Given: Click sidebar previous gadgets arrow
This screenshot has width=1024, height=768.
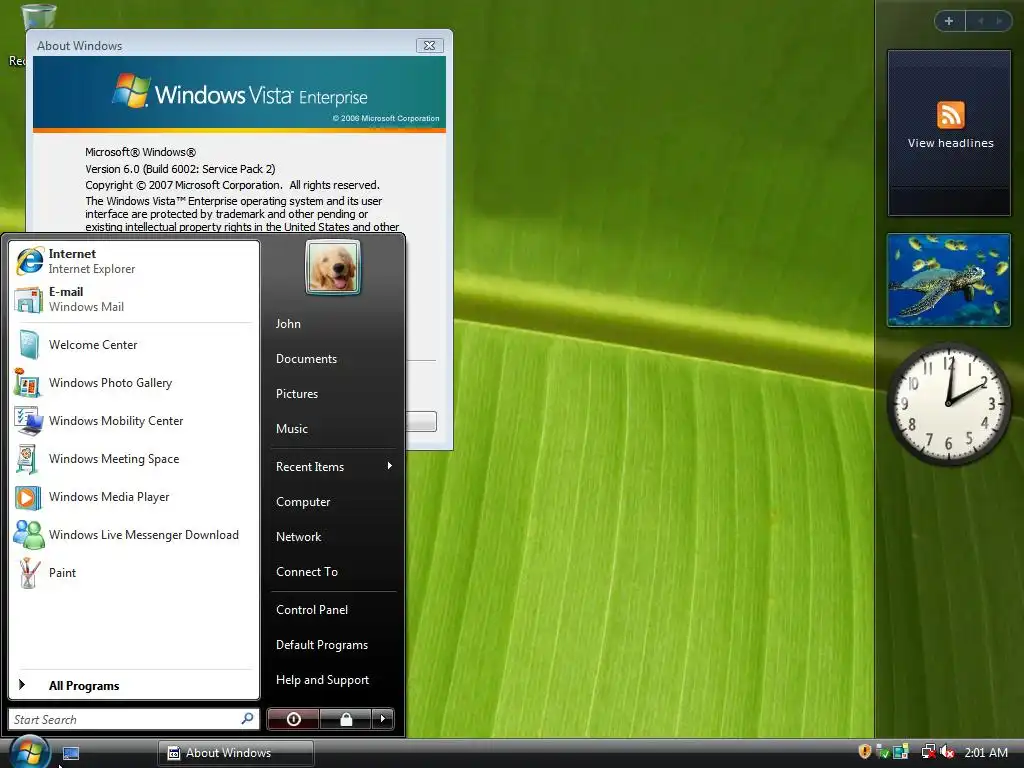Looking at the screenshot, I should [x=980, y=21].
